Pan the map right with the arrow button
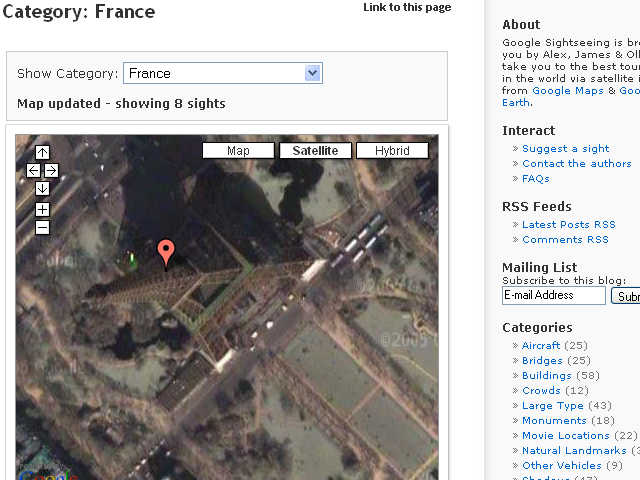This screenshot has height=480, width=640. (x=51, y=171)
